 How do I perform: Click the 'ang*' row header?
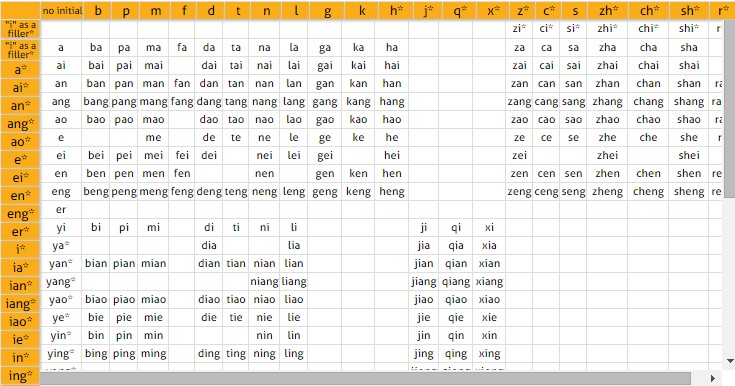(x=20, y=124)
